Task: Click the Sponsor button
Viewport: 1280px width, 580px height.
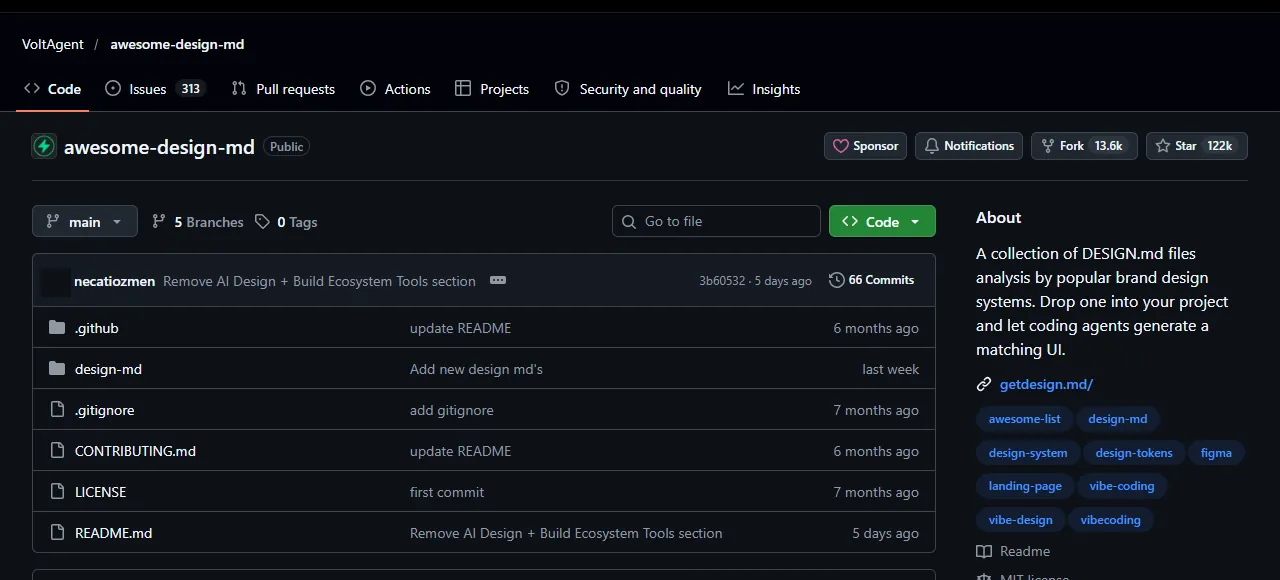Action: [x=866, y=146]
